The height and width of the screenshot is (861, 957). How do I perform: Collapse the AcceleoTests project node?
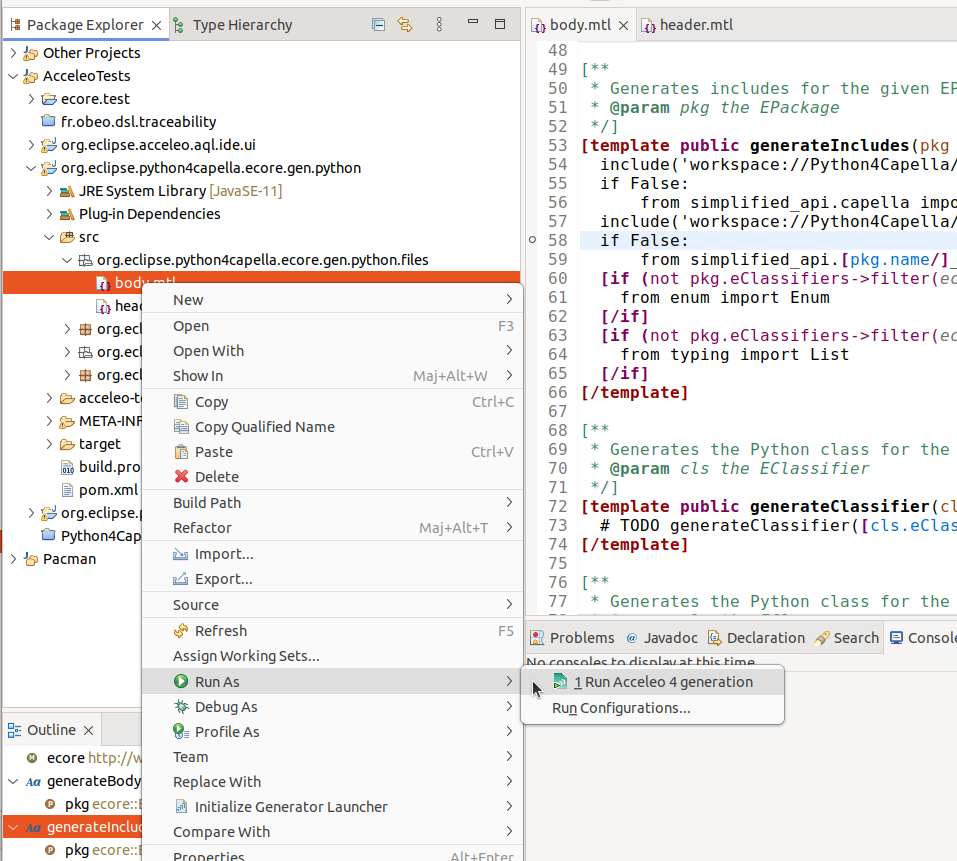tap(13, 76)
